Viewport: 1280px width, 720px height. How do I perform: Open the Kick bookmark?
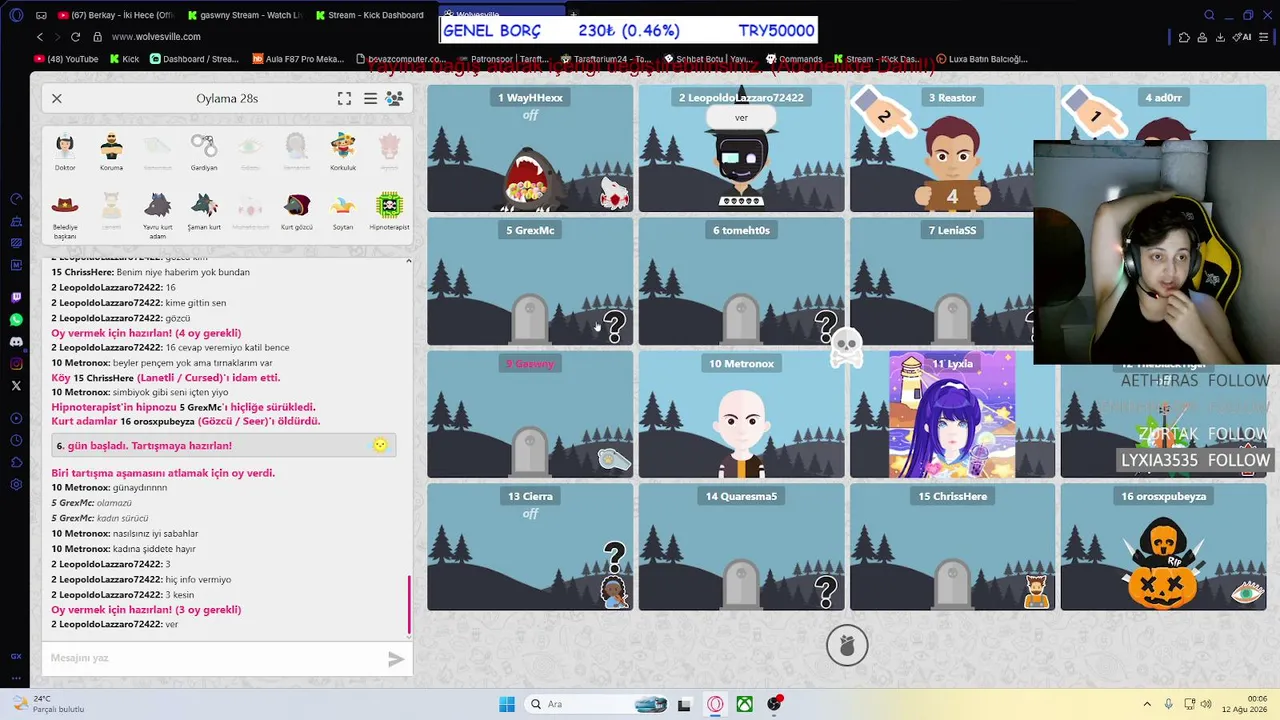[124, 59]
